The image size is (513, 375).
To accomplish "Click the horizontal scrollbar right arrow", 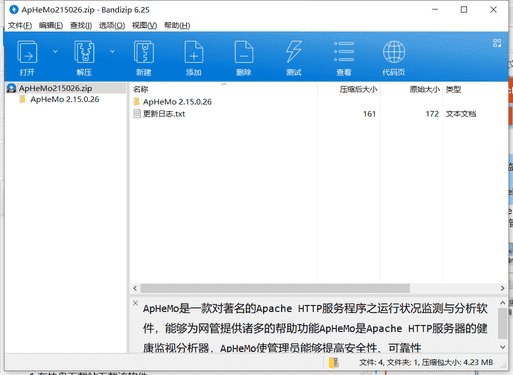I will coord(502,288).
